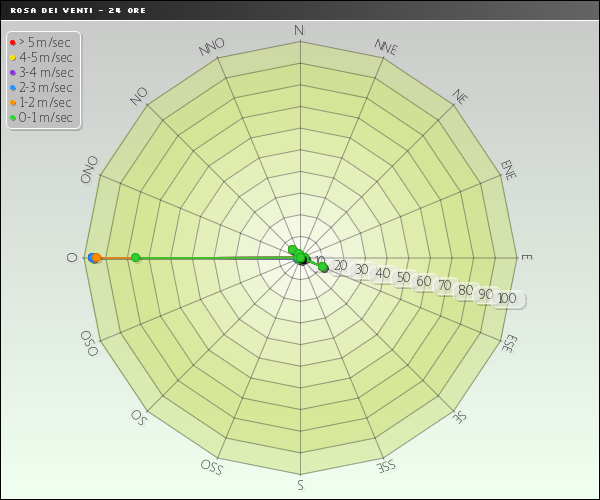Click the green data point on west axis
This screenshot has width=600, height=500.
136,258
